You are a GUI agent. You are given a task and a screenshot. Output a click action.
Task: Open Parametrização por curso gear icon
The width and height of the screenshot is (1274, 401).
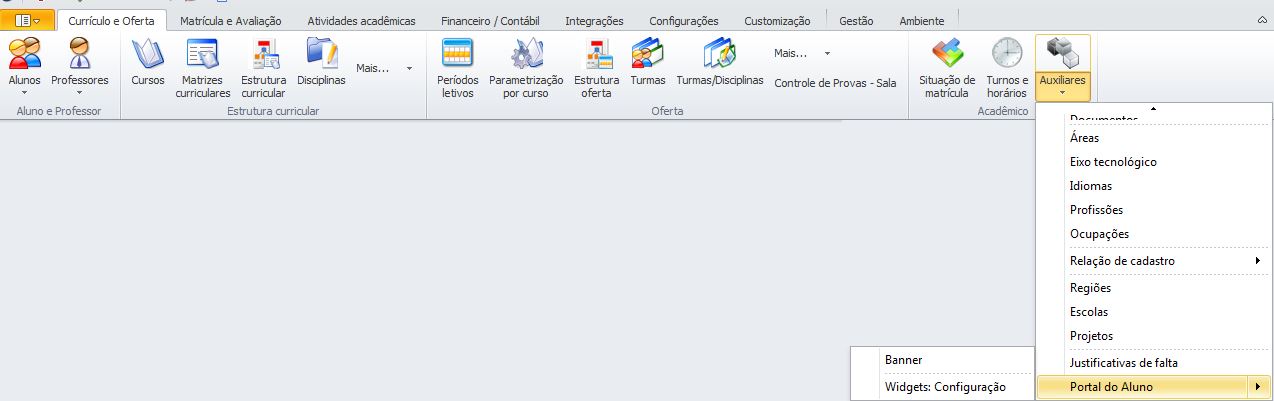point(526,54)
